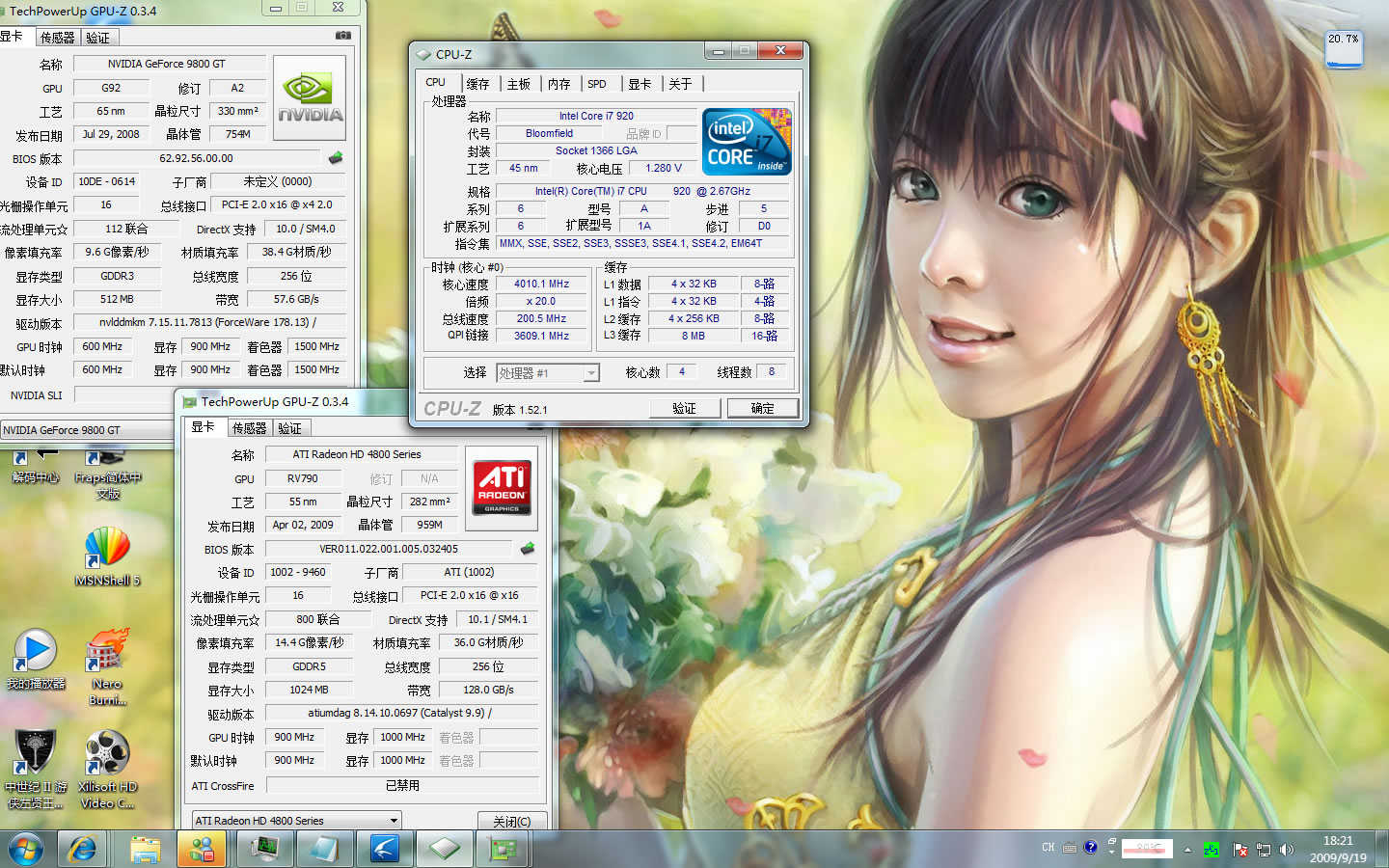Viewport: 1389px width, 868px height.
Task: Open the Windows Start orb
Action: (x=26, y=849)
